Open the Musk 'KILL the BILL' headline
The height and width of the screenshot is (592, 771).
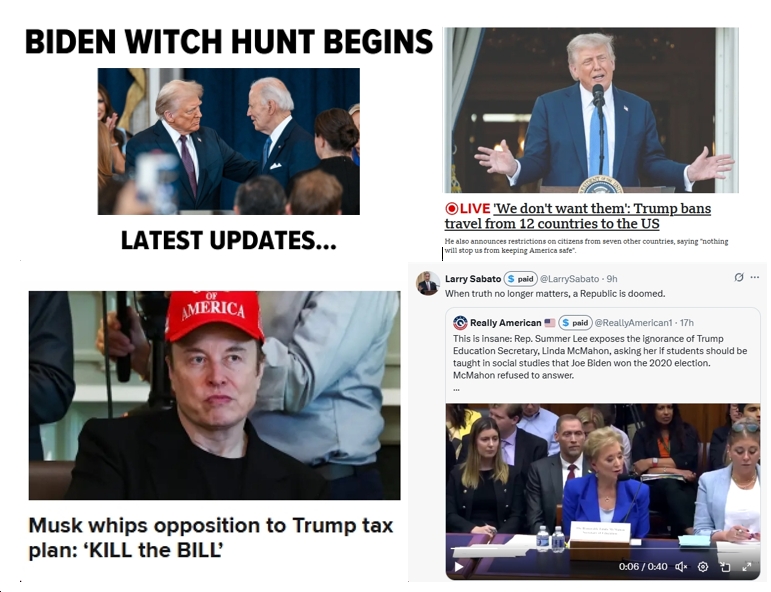(210, 537)
